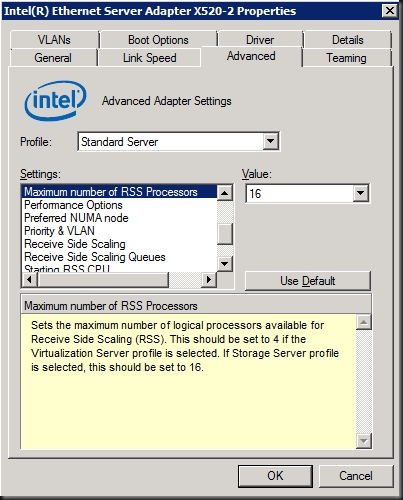Open the Boot Options tab

pyautogui.click(x=158, y=40)
